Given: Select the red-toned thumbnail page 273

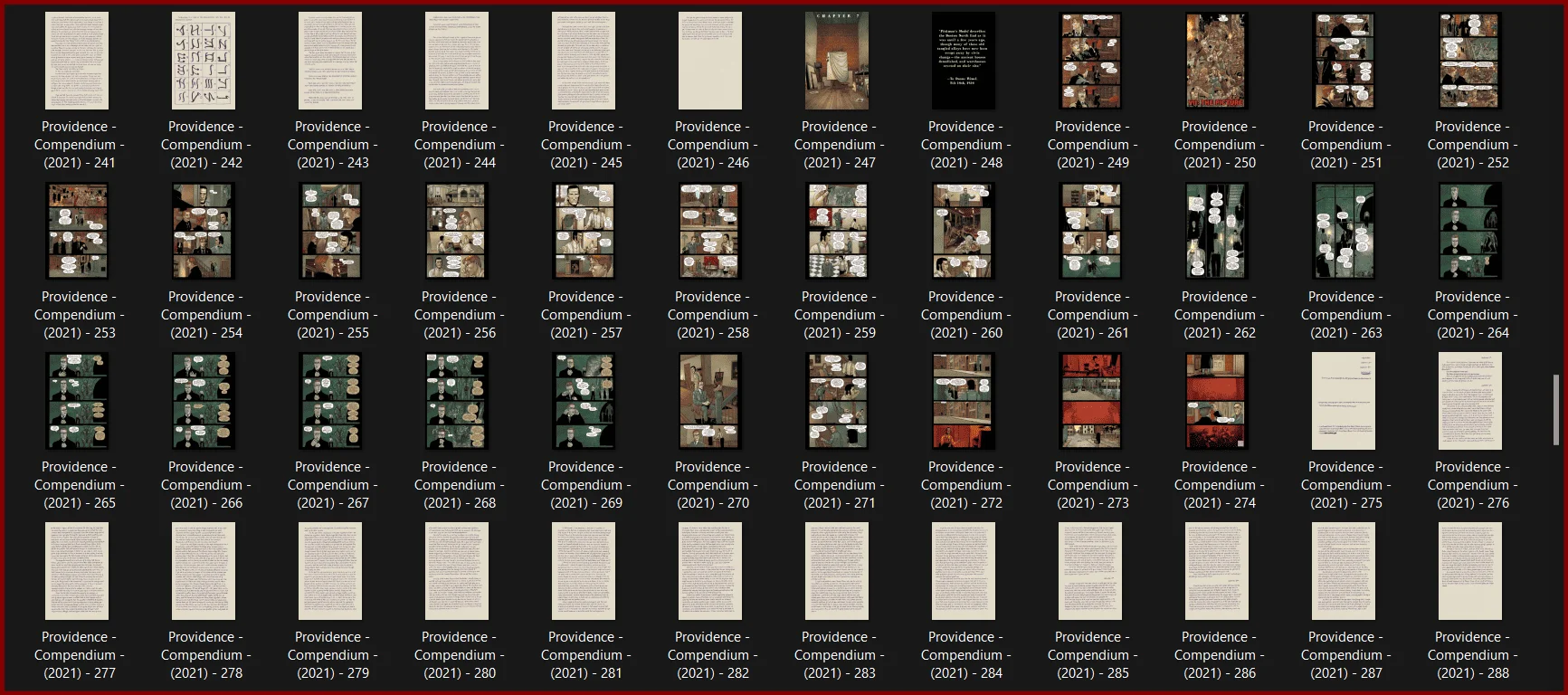Looking at the screenshot, I should coord(1090,401).
